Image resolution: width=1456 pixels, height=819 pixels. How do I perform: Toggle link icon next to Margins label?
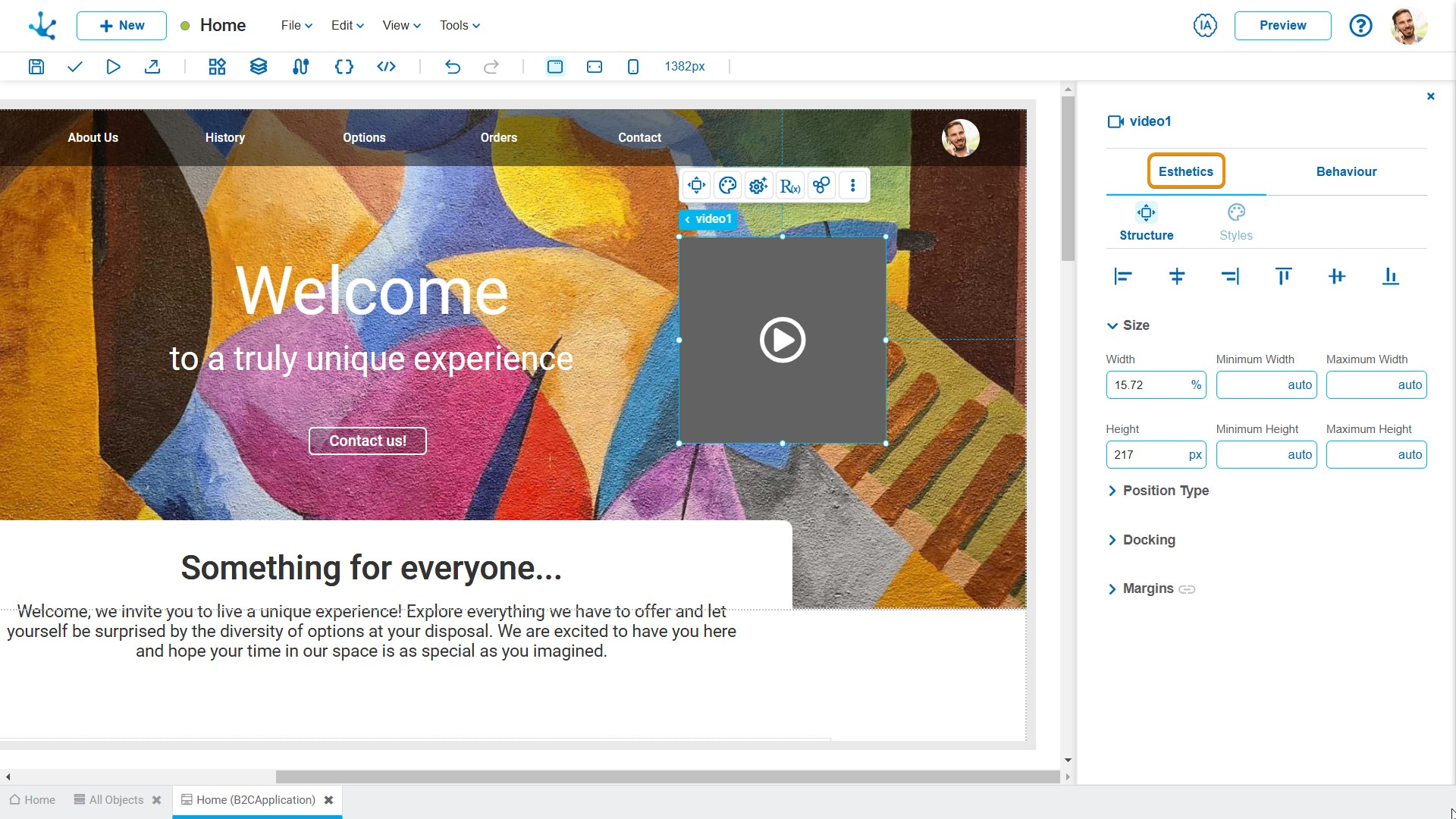pos(1188,589)
